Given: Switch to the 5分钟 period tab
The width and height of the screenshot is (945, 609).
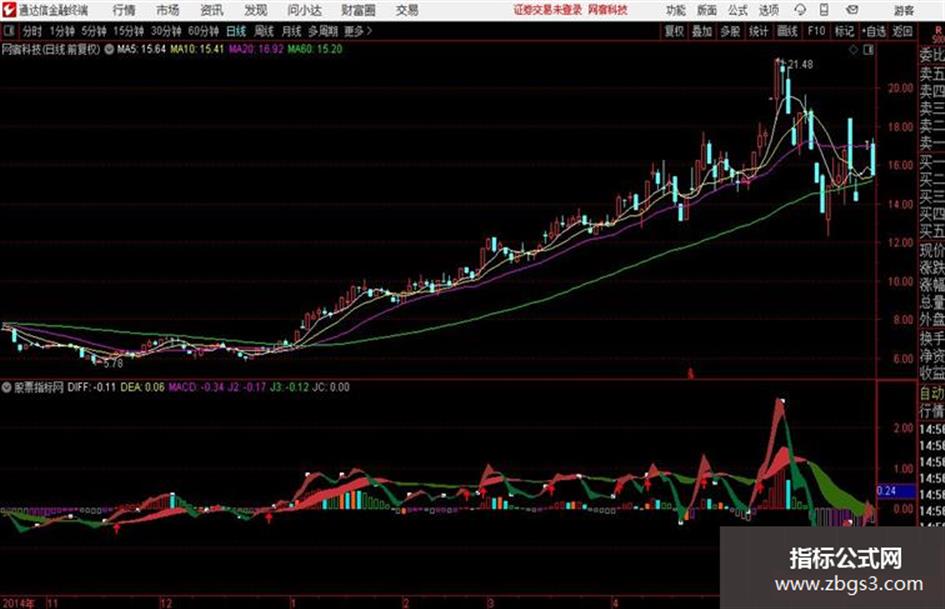Looking at the screenshot, I should point(93,31).
